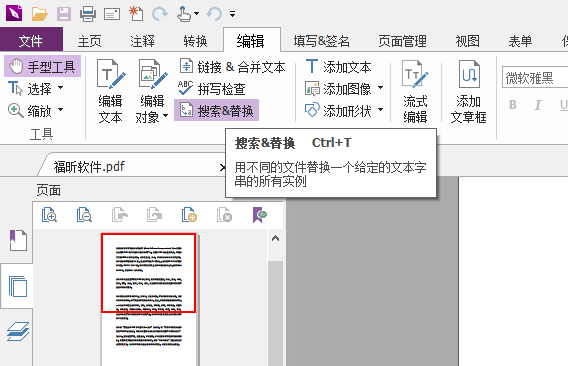568x366 pixels.
Task: Expand the 编辑对象 dropdown arrow
Action: [166, 116]
